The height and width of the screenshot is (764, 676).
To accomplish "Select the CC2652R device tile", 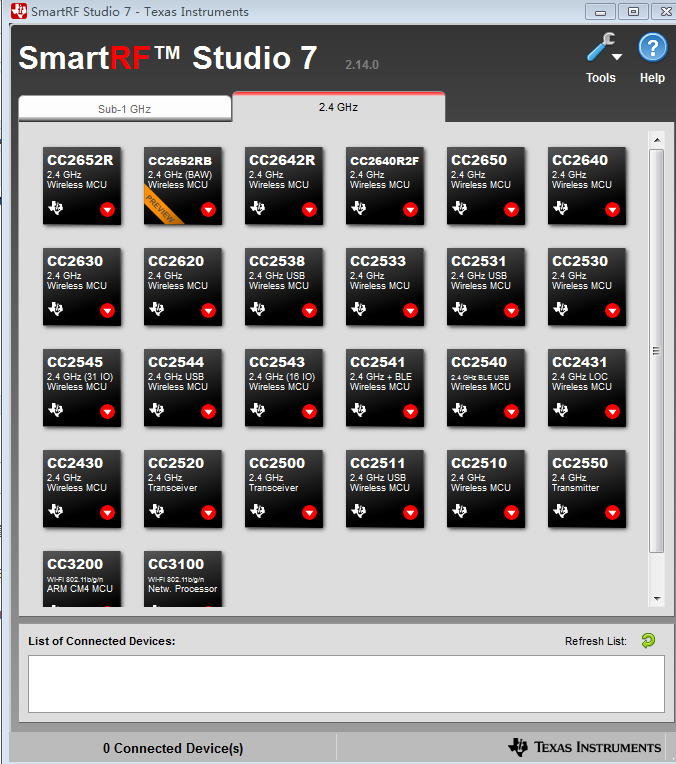I will pos(82,186).
